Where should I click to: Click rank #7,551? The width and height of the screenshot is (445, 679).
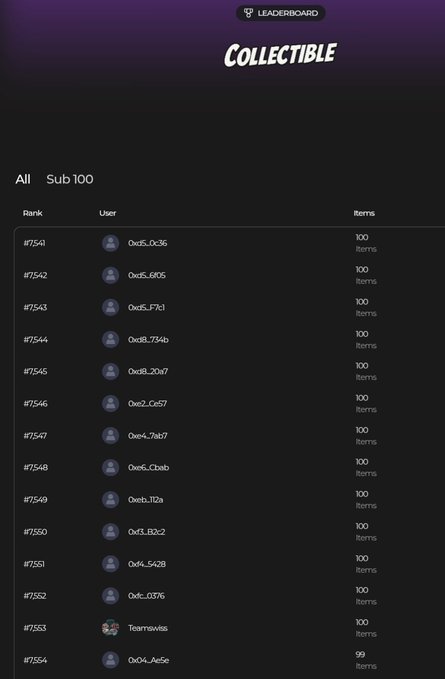34,564
